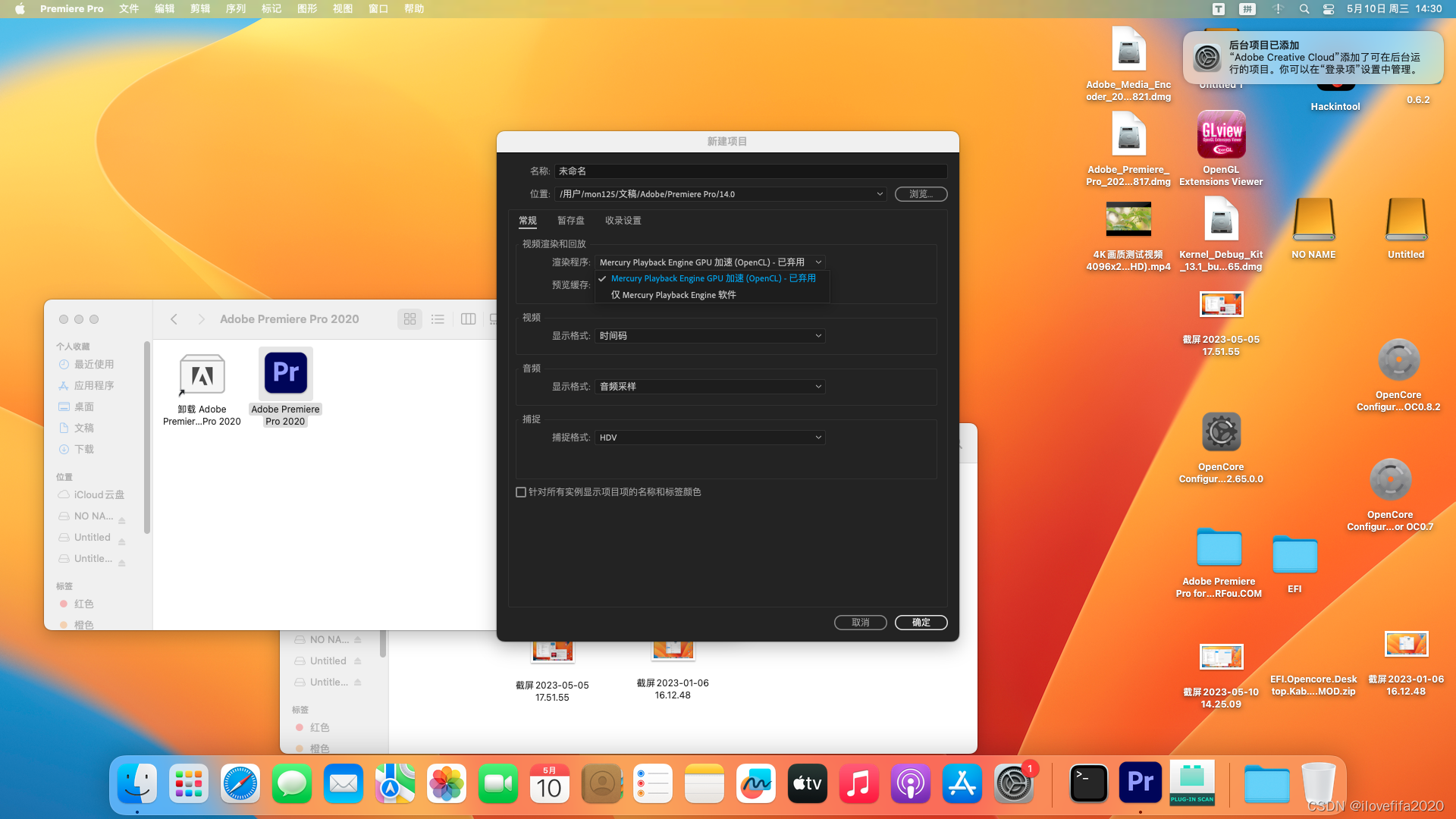Click the Browse (浏览) button for the project location
The image size is (1456, 819).
921,194
